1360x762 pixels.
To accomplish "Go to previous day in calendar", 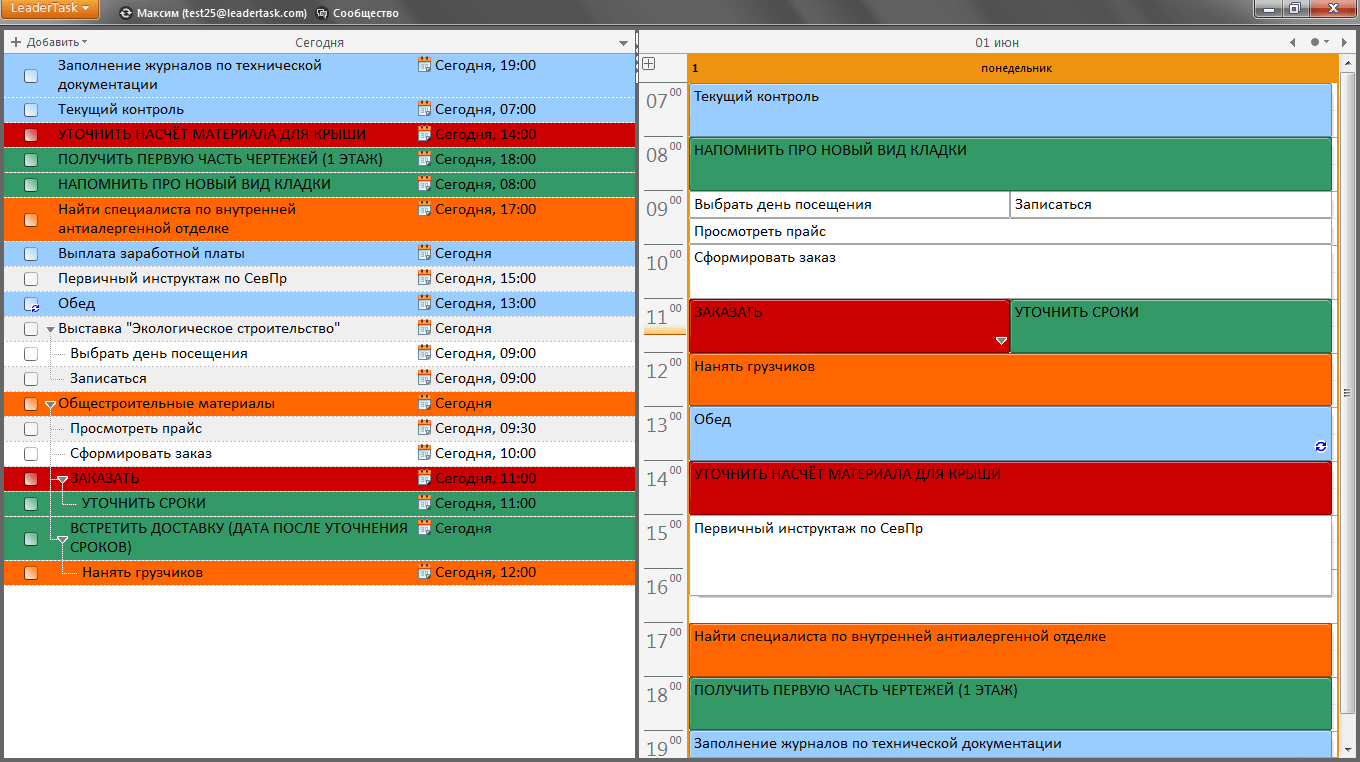I will [x=1293, y=42].
